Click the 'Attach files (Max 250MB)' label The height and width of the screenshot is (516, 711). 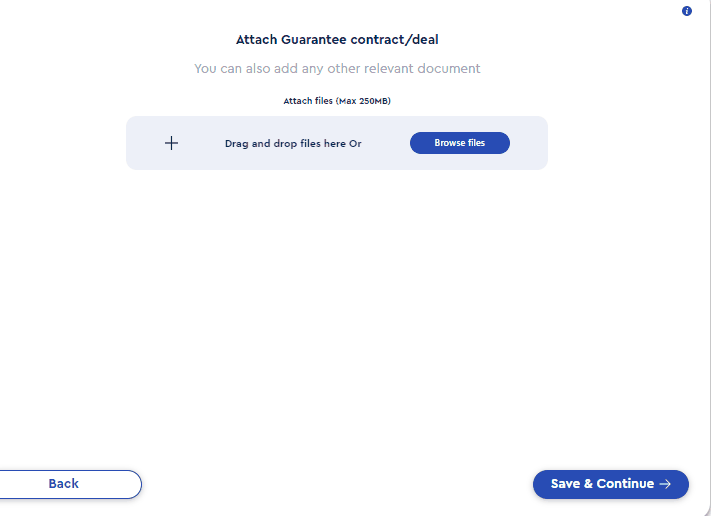(337, 101)
